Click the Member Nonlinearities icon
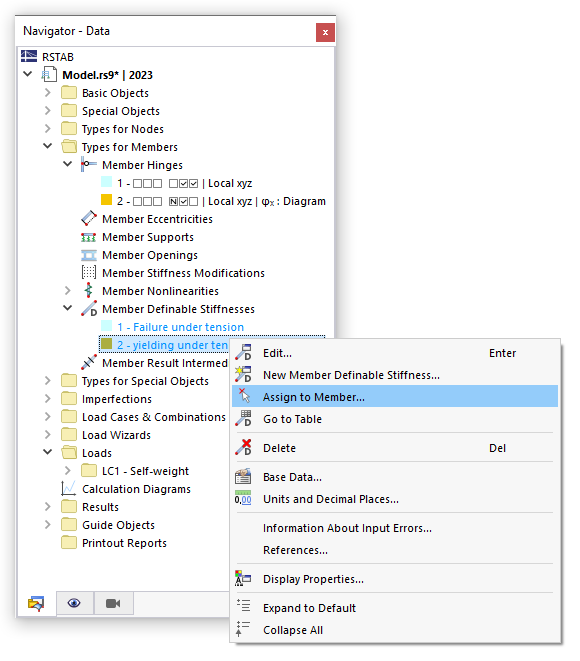This screenshot has width=580, height=661. pos(89,290)
